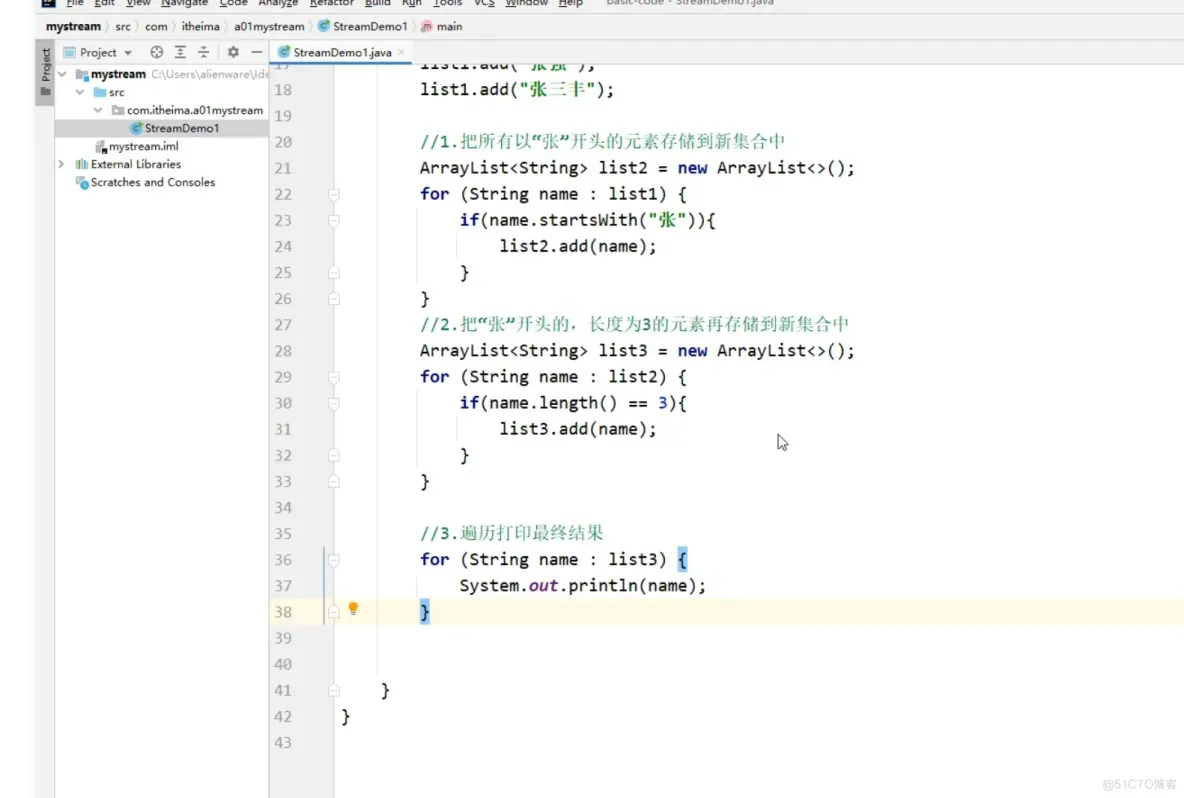Select Scratches and Consoles in tree

pos(153,183)
